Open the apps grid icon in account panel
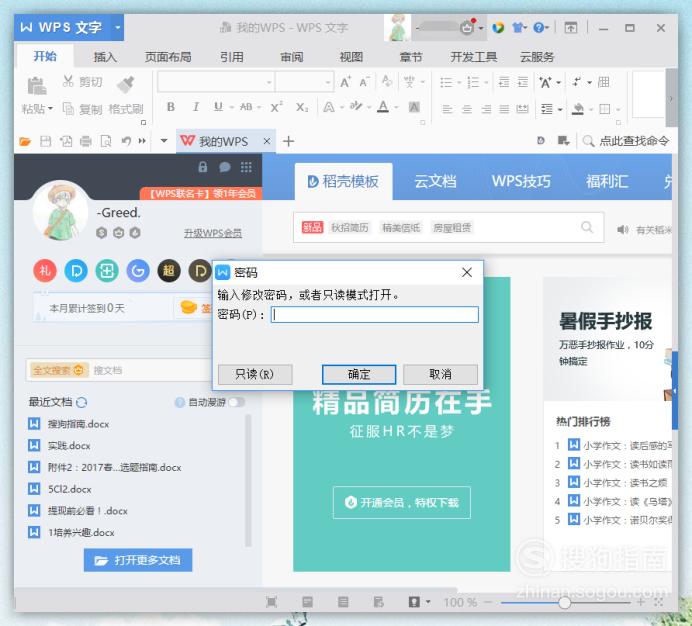This screenshot has width=692, height=626. pyautogui.click(x=246, y=167)
